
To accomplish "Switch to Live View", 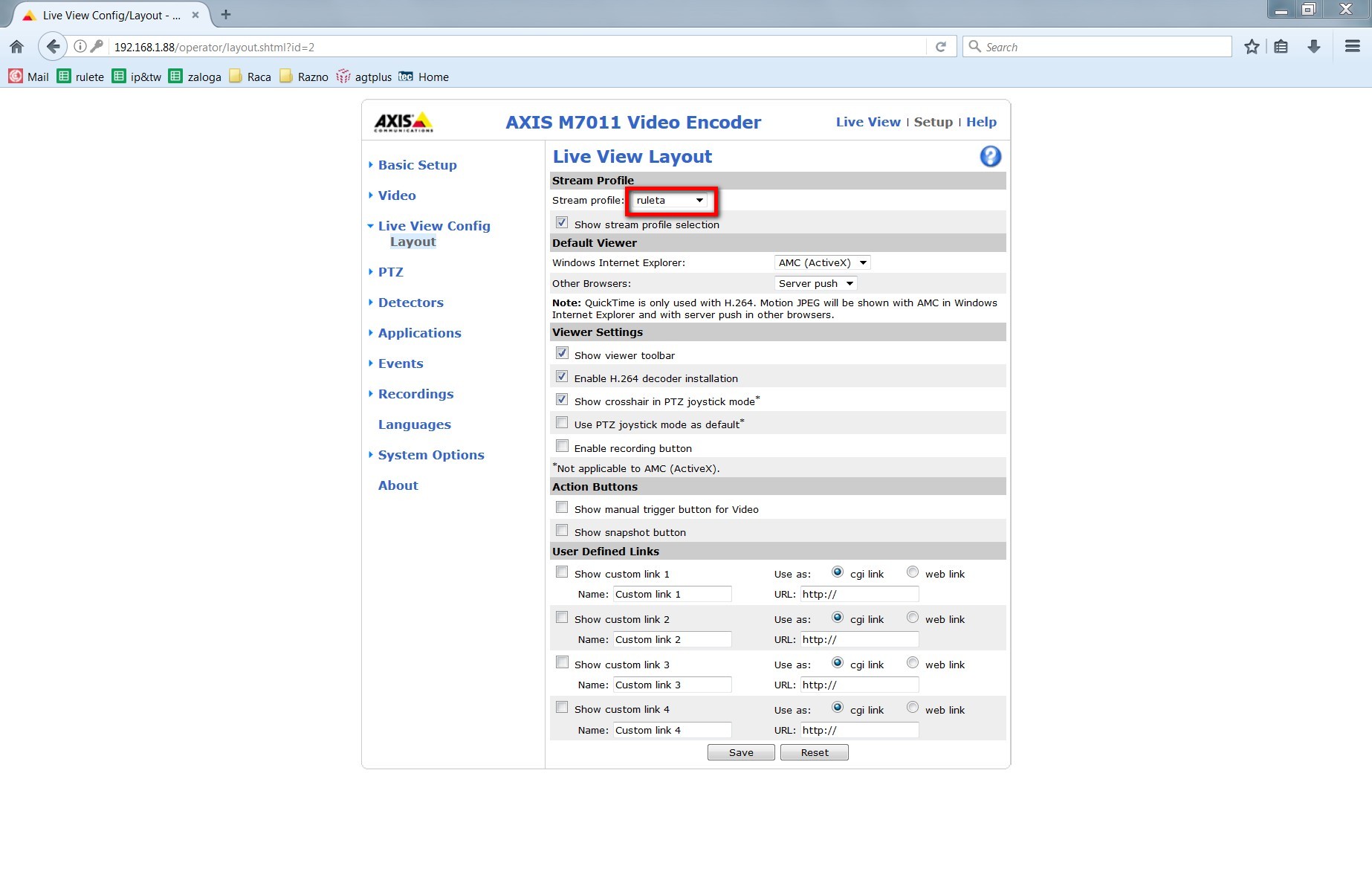I will [x=867, y=122].
